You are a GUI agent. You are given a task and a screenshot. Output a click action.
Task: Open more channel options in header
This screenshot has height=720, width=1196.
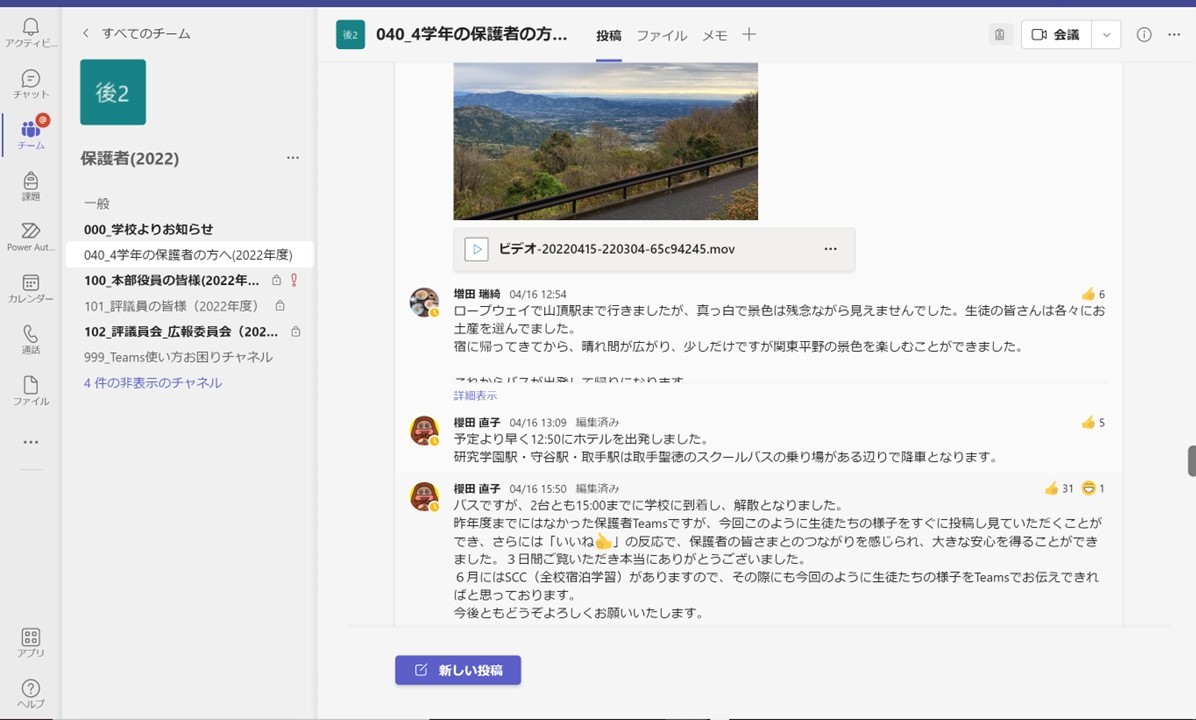point(1174,34)
